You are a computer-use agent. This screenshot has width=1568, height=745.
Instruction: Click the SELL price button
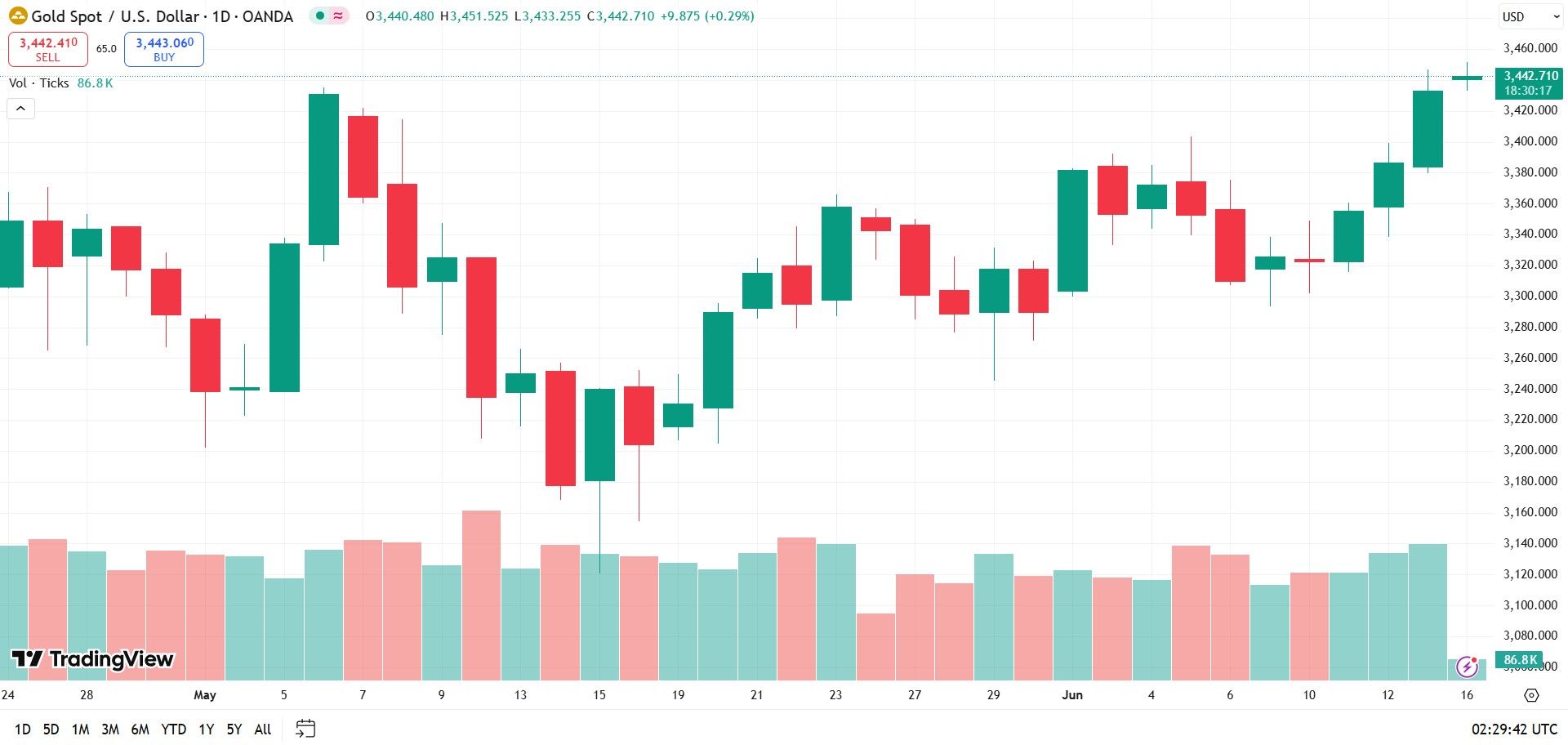(48, 49)
